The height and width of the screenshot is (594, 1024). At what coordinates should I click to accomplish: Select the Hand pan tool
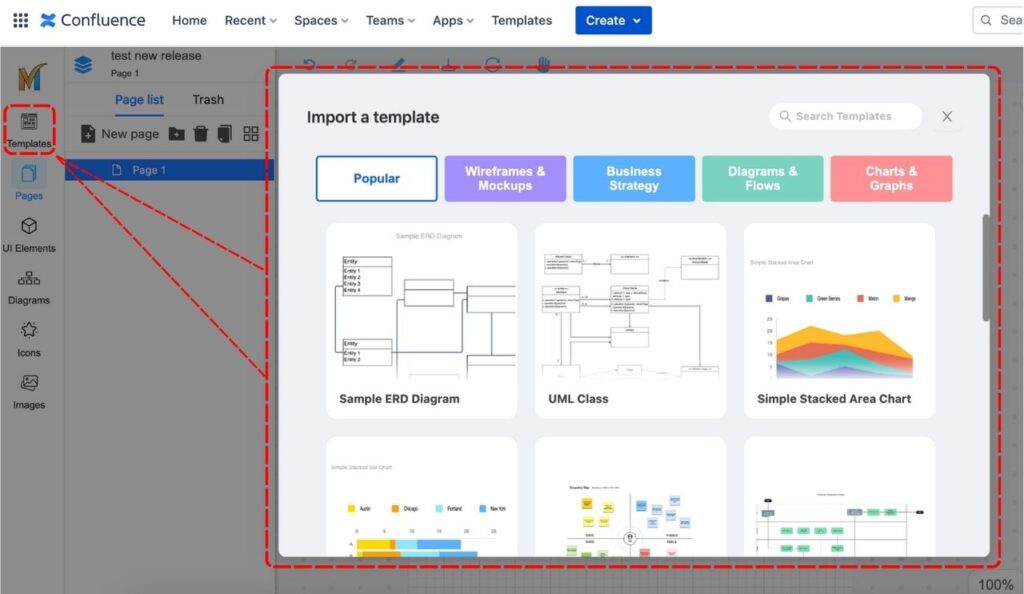coord(543,64)
